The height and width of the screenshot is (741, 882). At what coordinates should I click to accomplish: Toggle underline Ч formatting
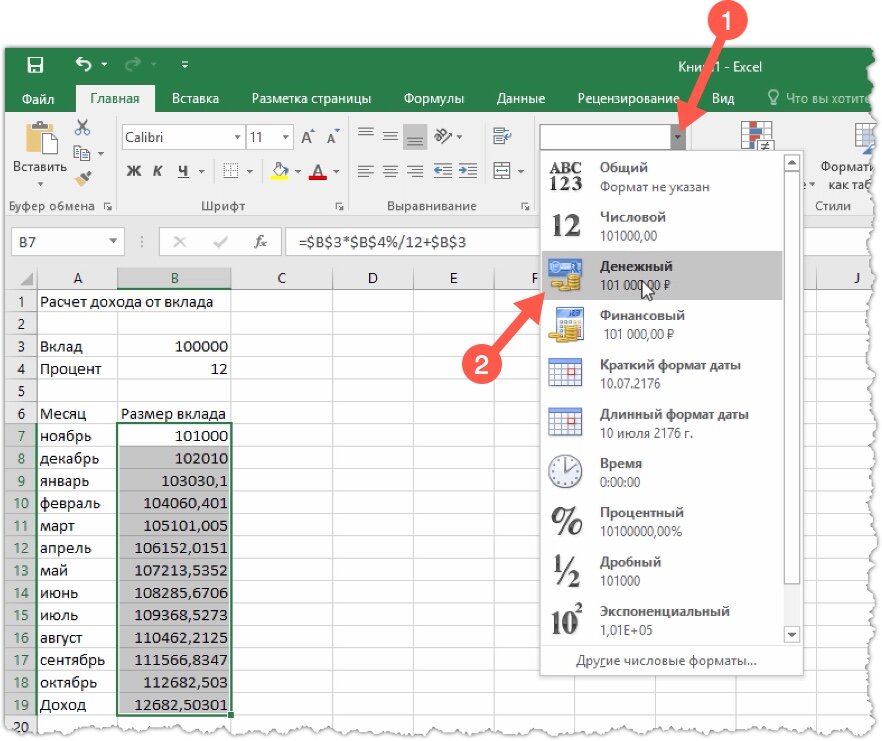(183, 171)
